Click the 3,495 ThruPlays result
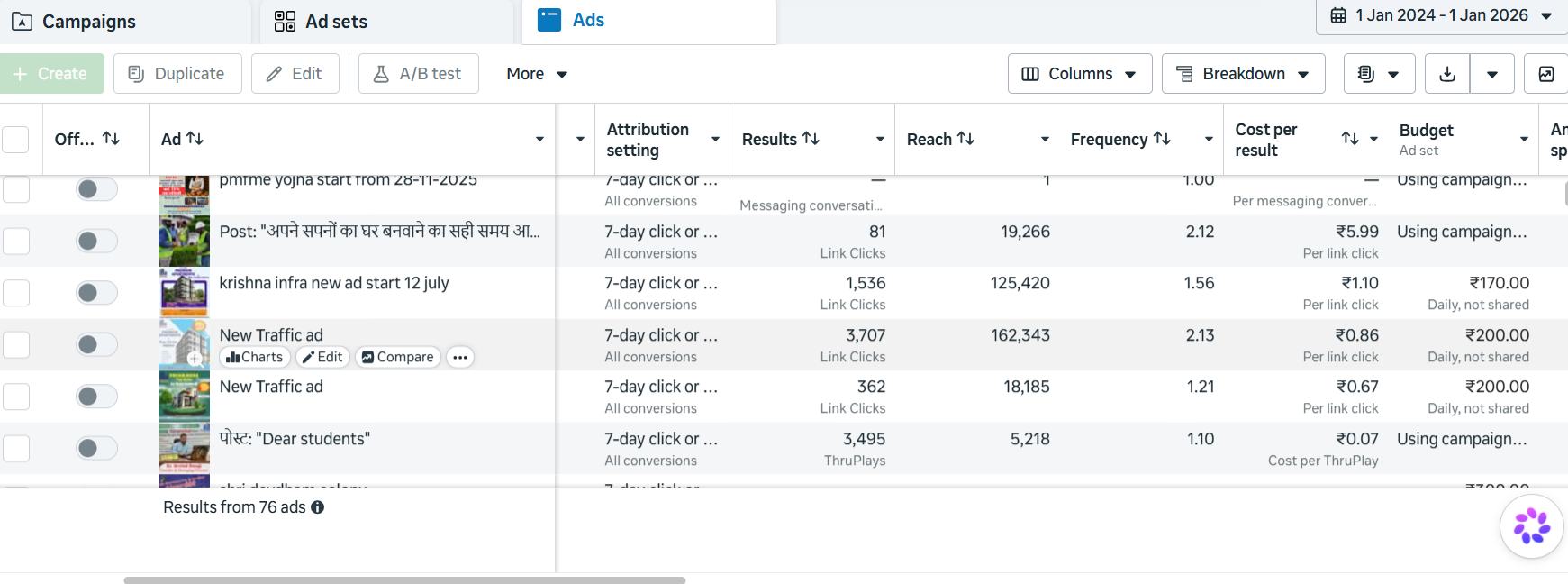The image size is (1568, 584). pyautogui.click(x=864, y=439)
